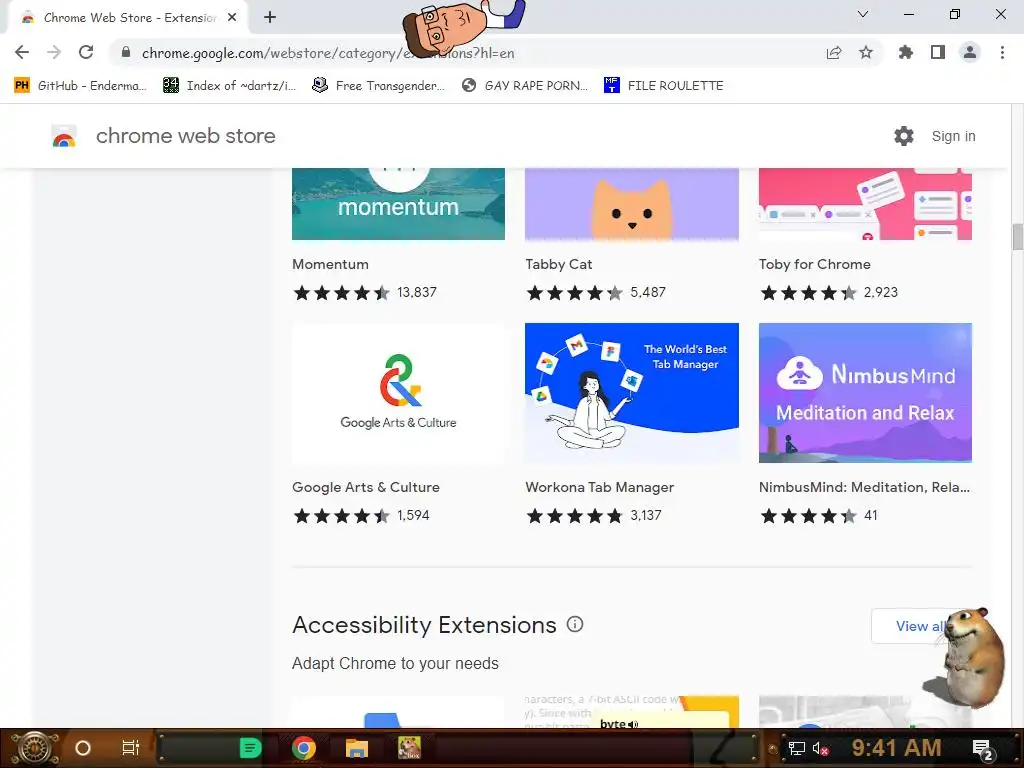This screenshot has height=768, width=1024.
Task: Open the Workona Tab Manager image
Action: coord(632,392)
